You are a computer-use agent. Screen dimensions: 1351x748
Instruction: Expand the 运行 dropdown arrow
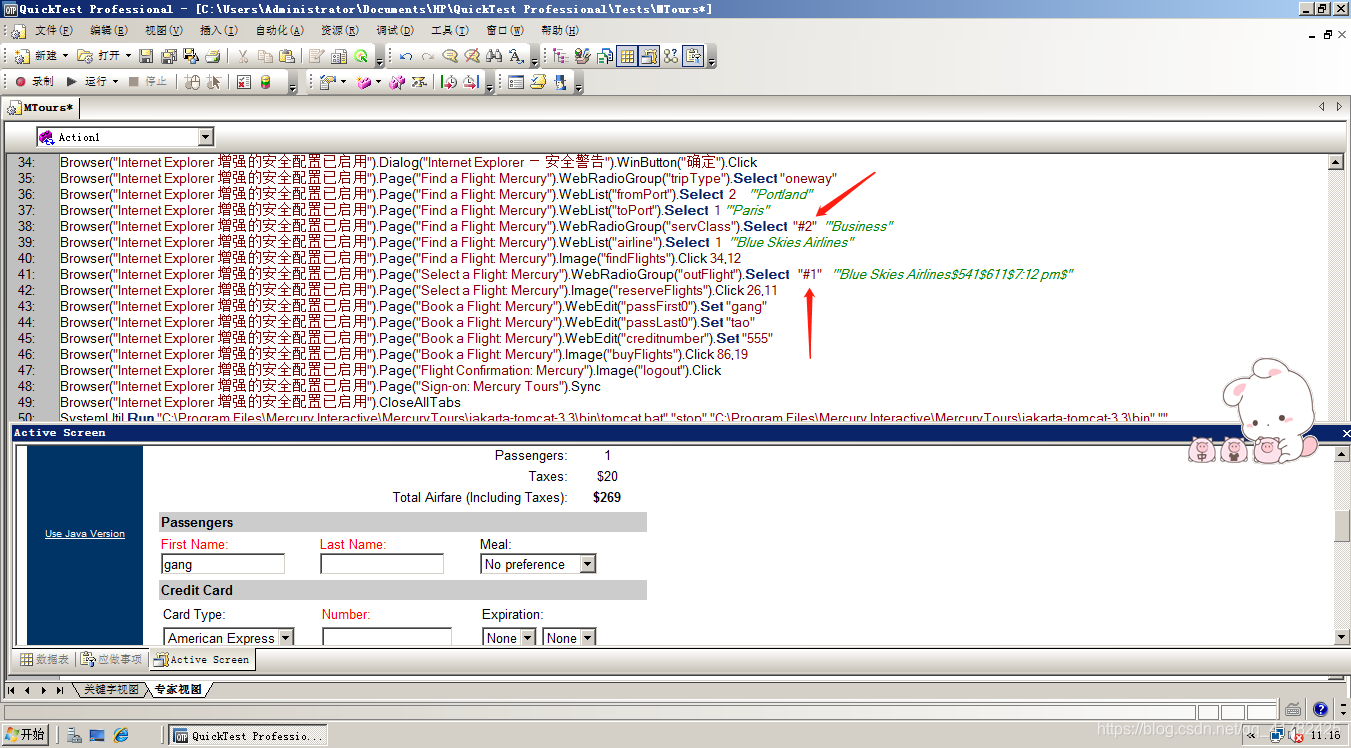[115, 82]
